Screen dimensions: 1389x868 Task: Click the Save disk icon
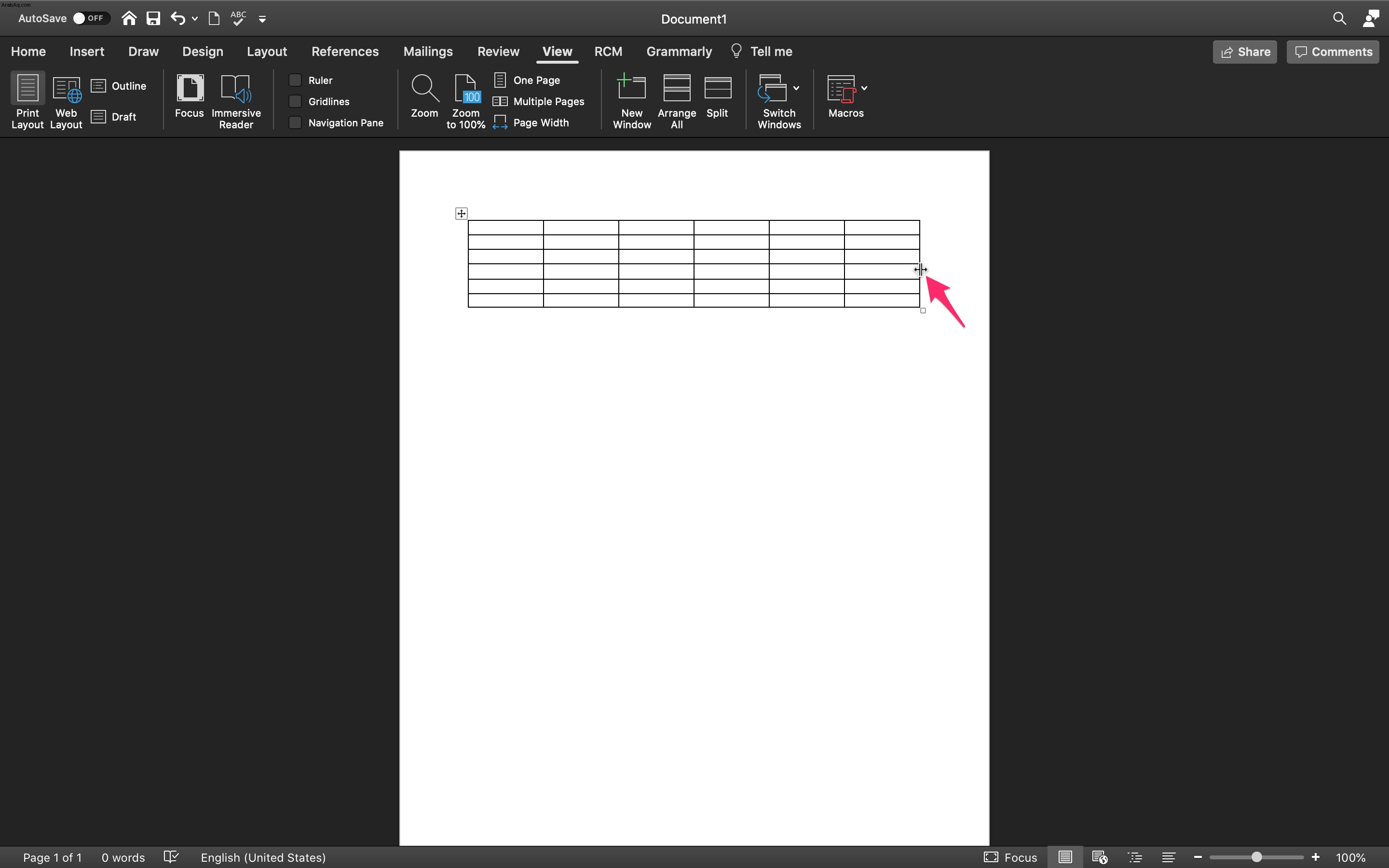(x=153, y=18)
